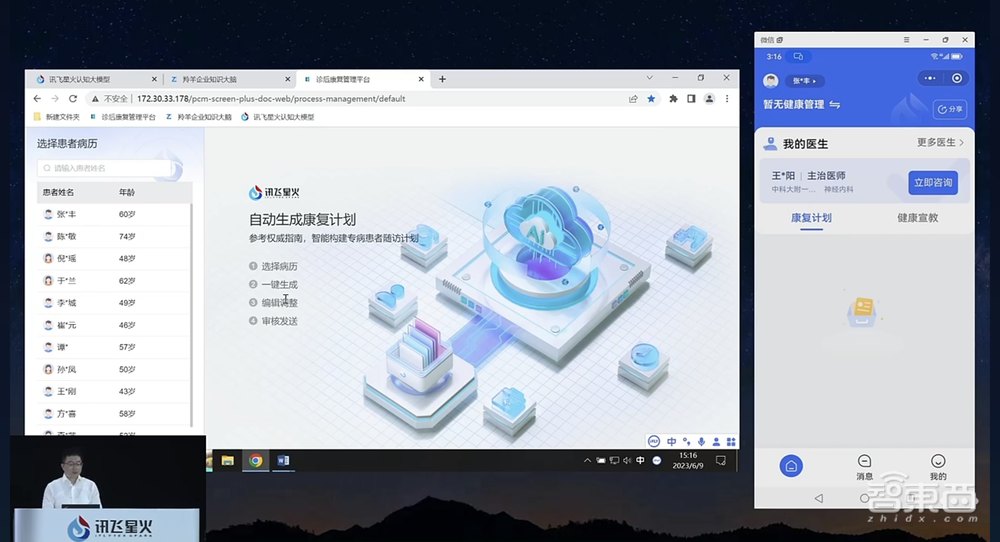Open 羚羊企业知识大脑 bookmark
The image size is (1000, 542).
pos(199,117)
